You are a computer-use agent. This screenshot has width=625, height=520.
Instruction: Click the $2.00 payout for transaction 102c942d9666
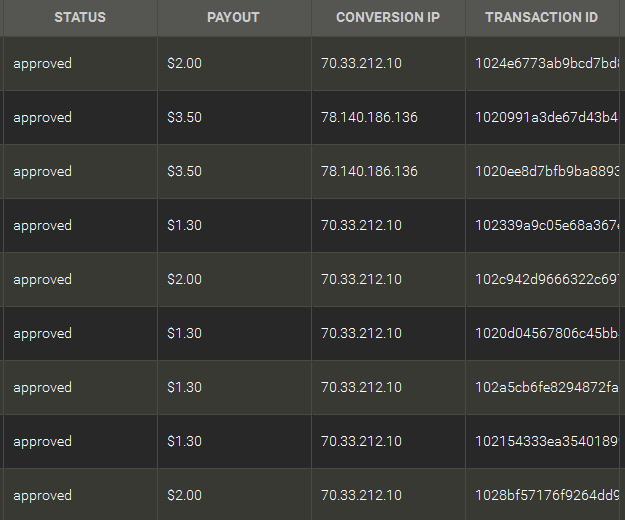pos(185,280)
